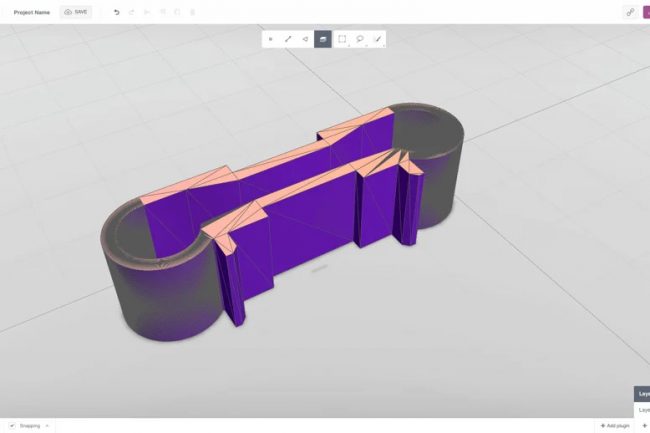Click the Project Name field
This screenshot has height=433, width=650.
click(x=31, y=12)
